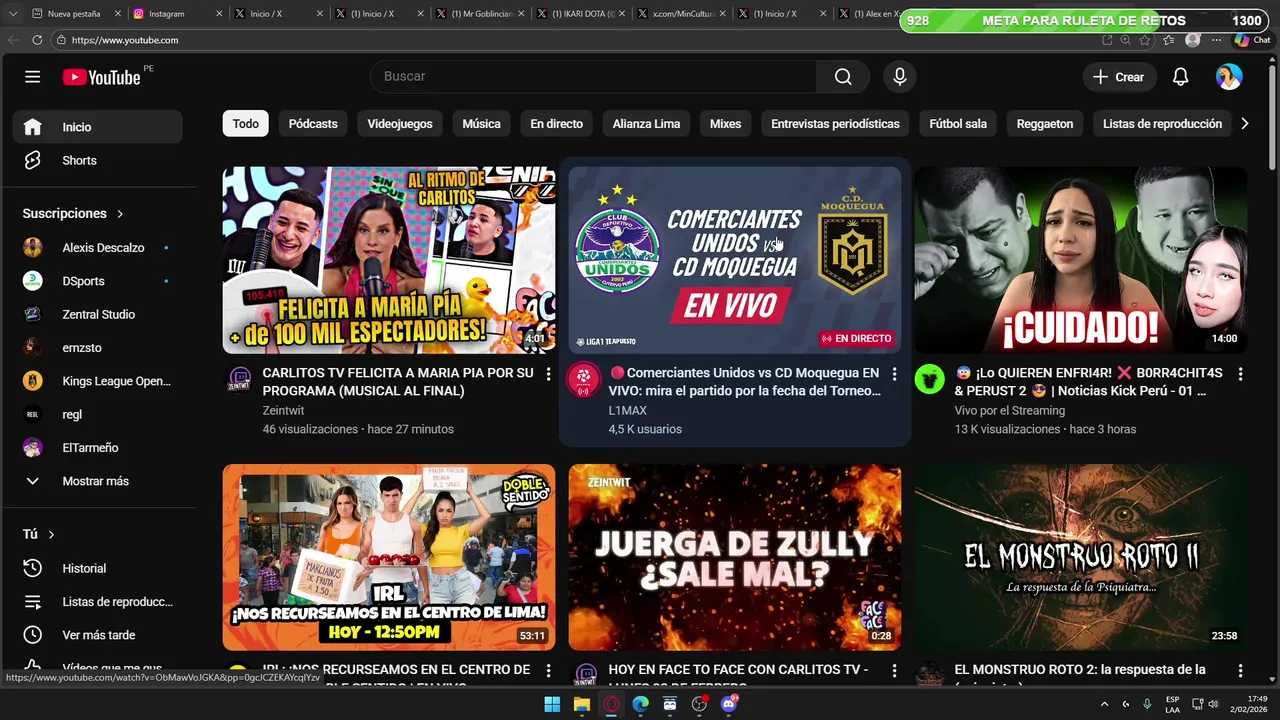Select the En directo filter chip

click(x=556, y=124)
